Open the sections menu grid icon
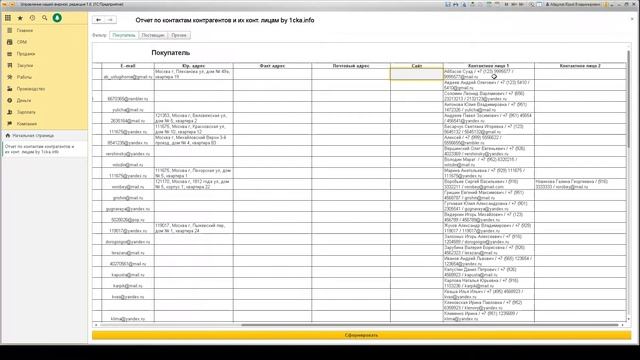Image resolution: width=640 pixels, height=360 pixels. pos(8,18)
